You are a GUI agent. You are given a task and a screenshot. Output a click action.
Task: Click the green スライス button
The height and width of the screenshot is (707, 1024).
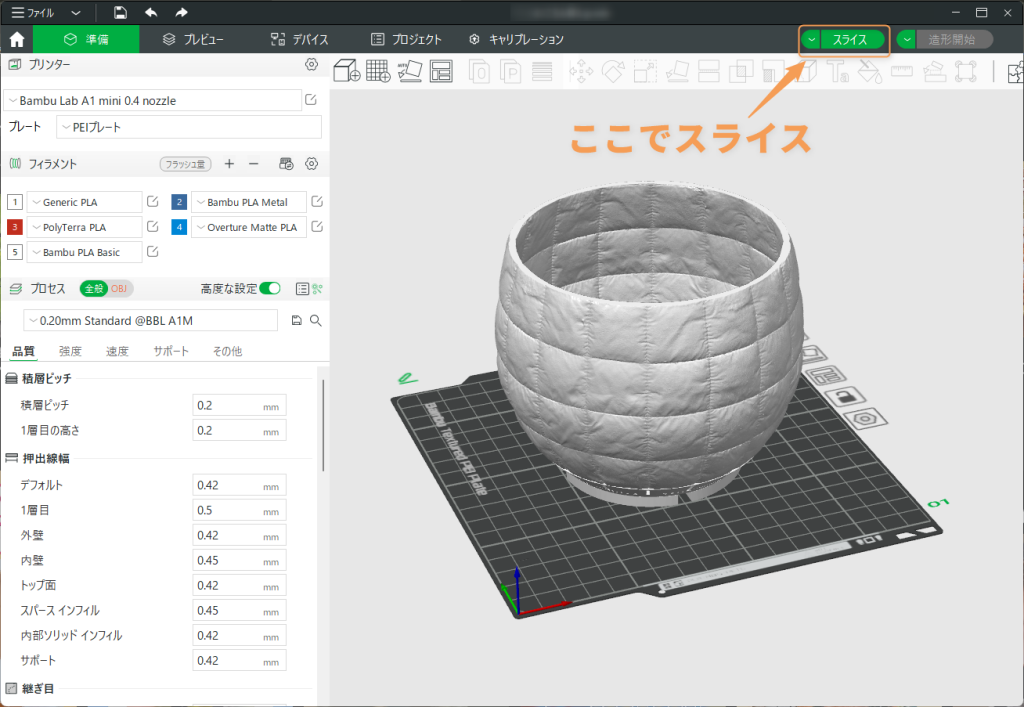click(x=851, y=40)
